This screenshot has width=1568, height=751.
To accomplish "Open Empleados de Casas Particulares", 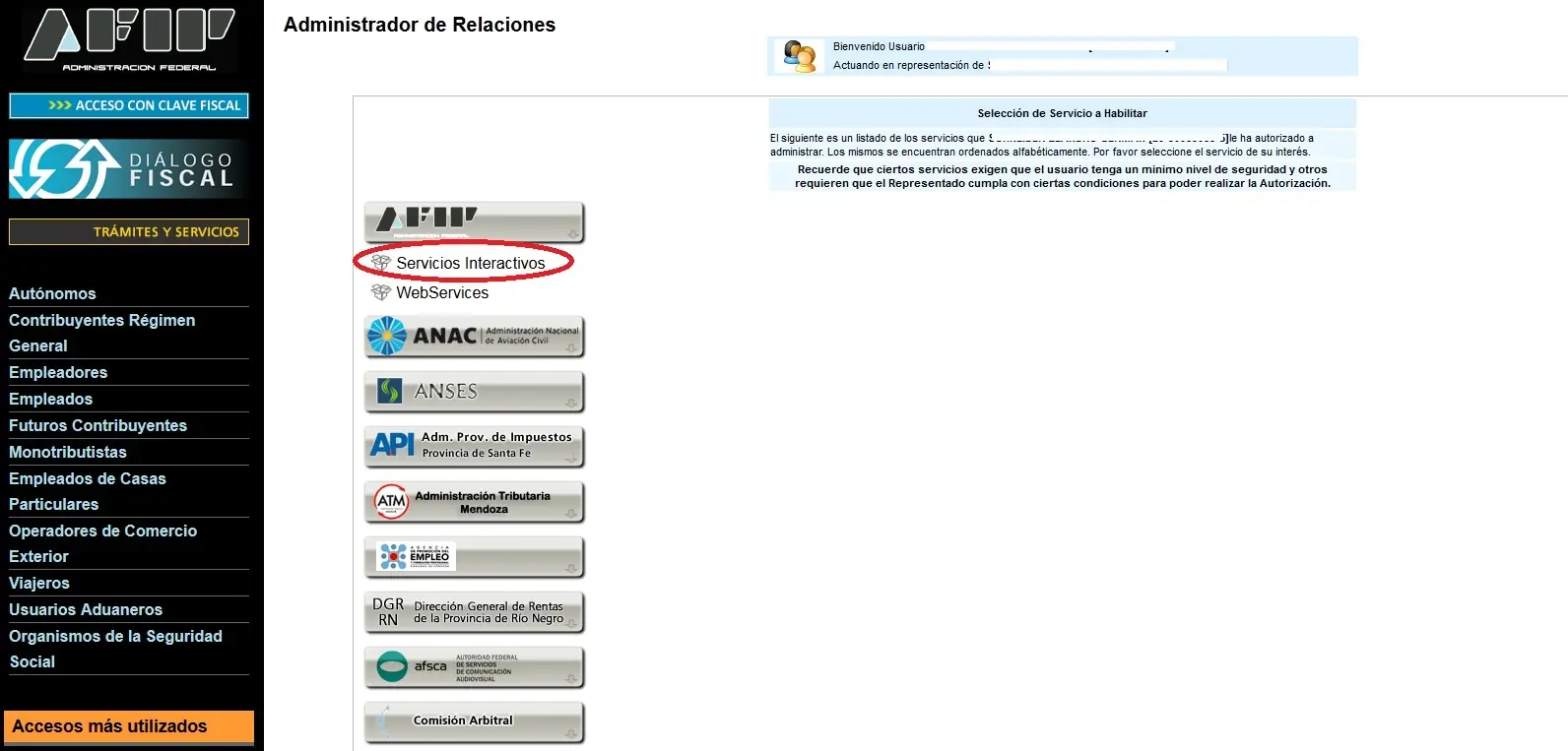I will [88, 491].
